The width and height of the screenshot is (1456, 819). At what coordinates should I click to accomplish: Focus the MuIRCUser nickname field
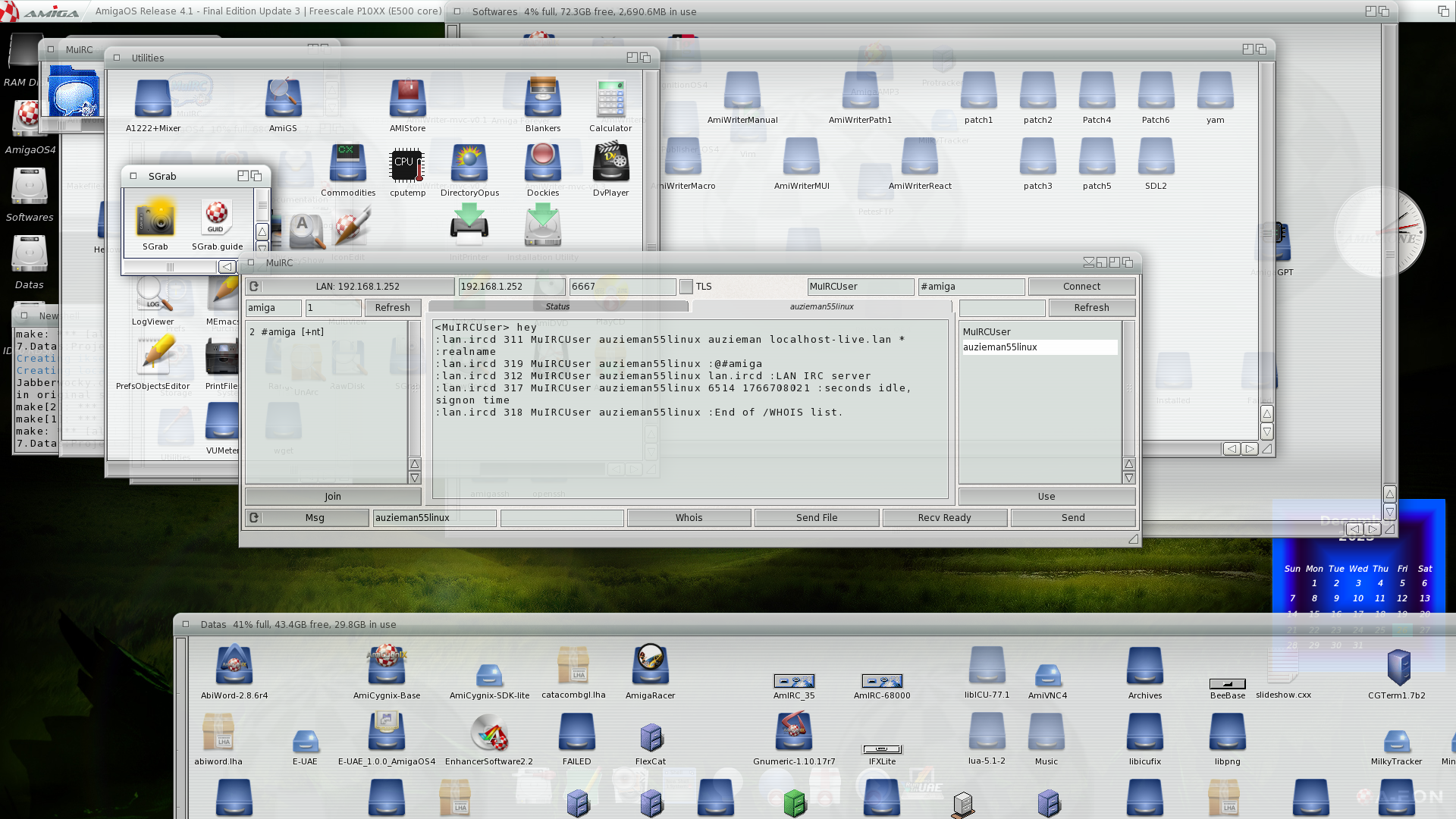[x=861, y=287]
